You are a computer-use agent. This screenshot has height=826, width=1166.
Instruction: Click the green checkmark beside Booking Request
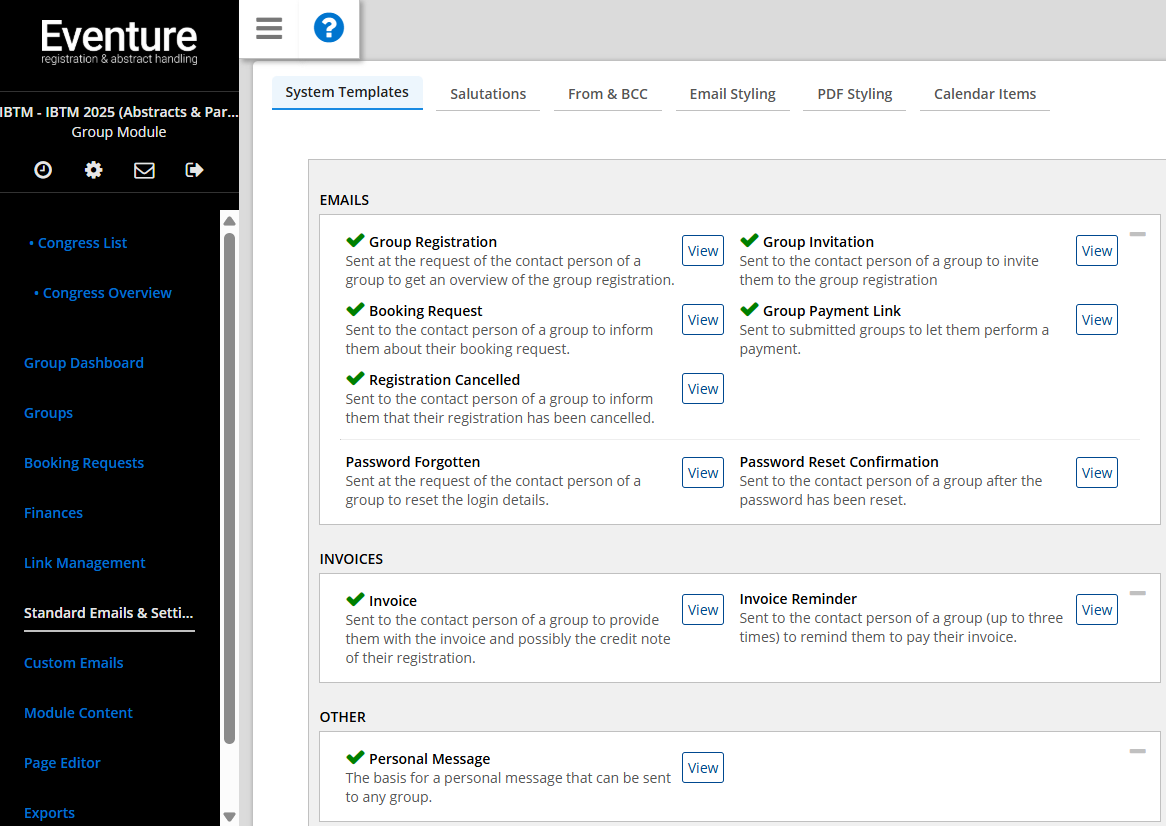355,309
